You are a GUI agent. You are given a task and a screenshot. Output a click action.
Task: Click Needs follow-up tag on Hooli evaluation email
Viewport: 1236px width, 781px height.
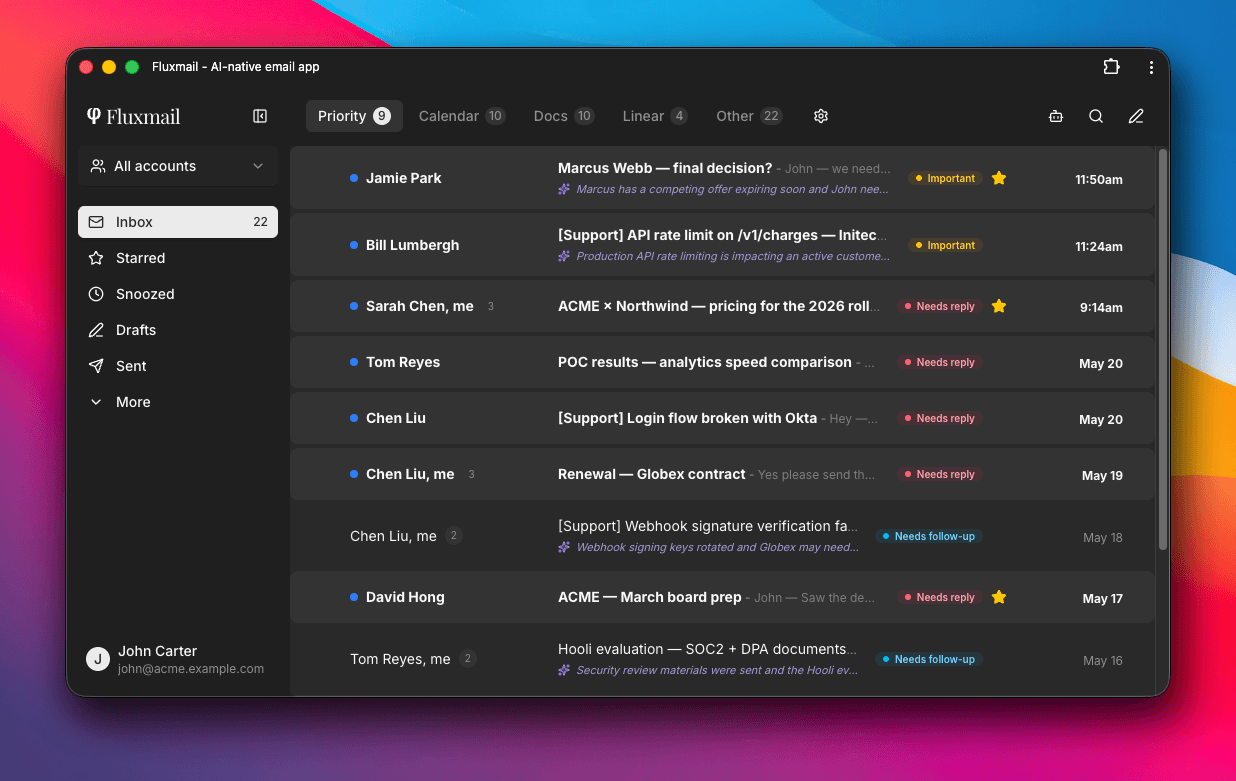[928, 659]
